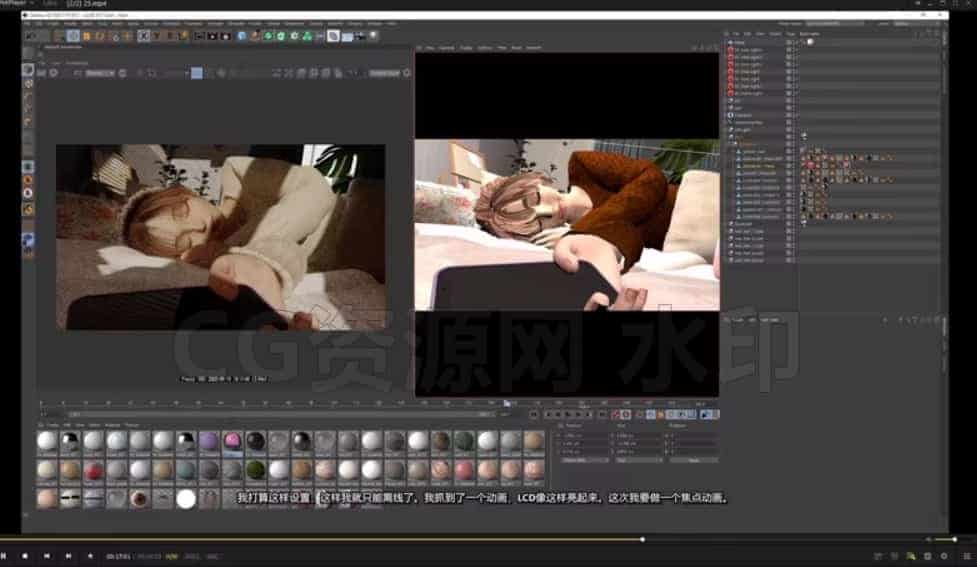Screen dimensions: 977x567
Task: Toggle the red Record Active Objects button
Action: coord(614,414)
